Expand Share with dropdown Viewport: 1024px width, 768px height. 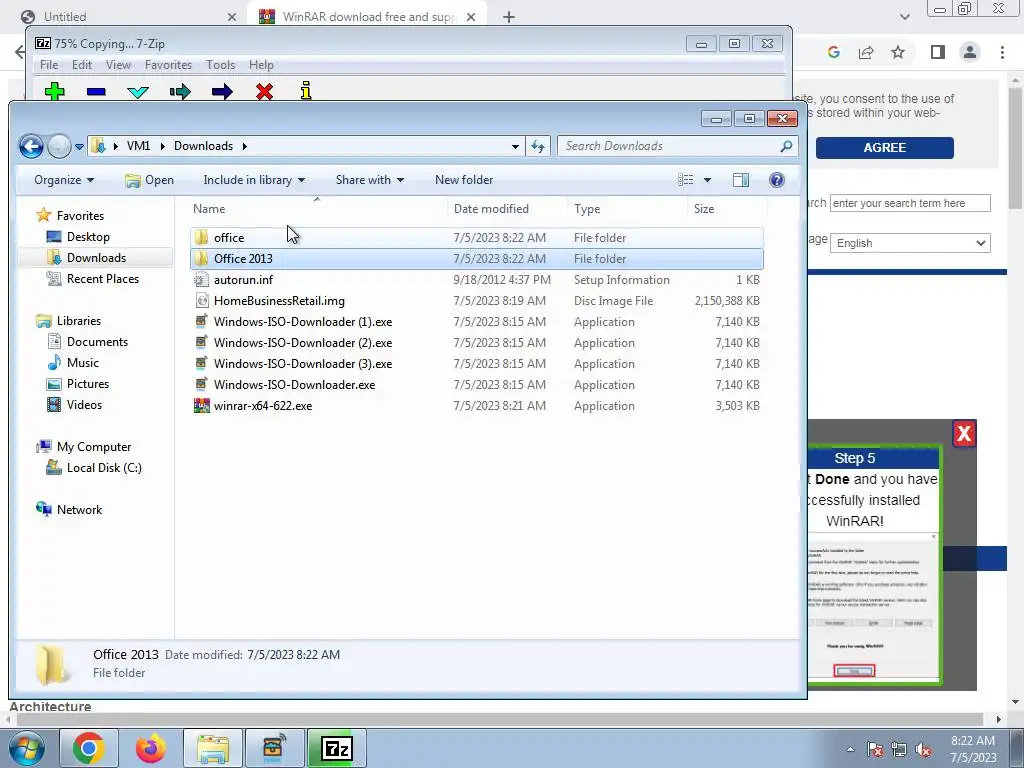370,180
